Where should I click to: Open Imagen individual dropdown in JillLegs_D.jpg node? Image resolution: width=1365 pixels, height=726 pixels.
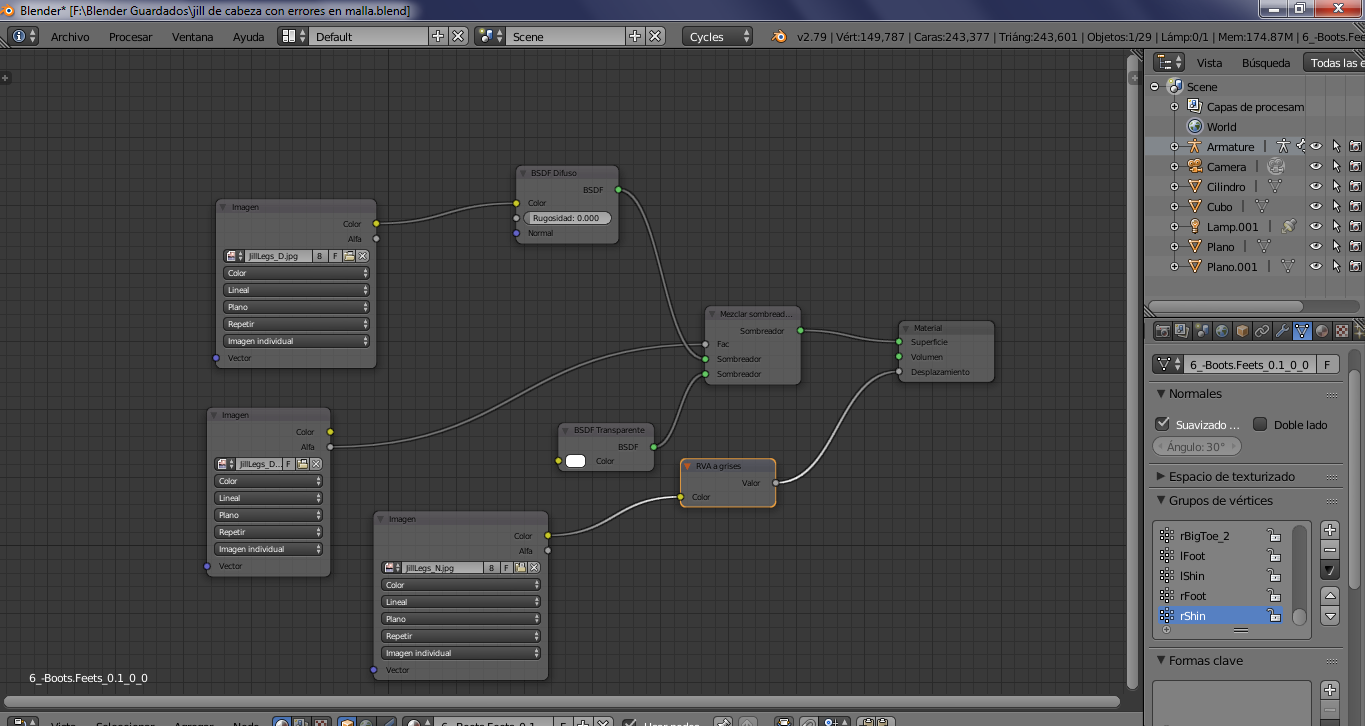point(296,341)
